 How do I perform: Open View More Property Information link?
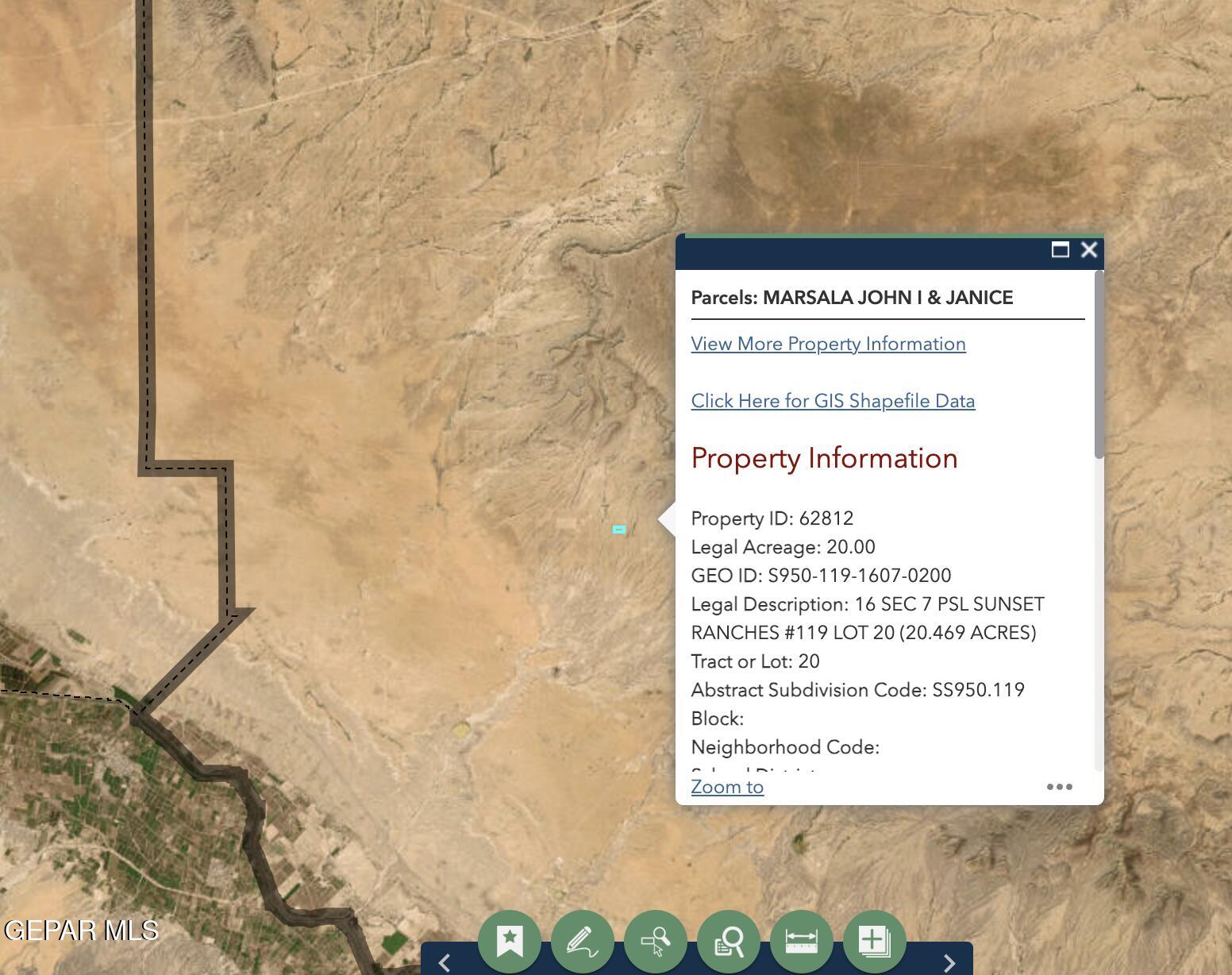(x=828, y=344)
